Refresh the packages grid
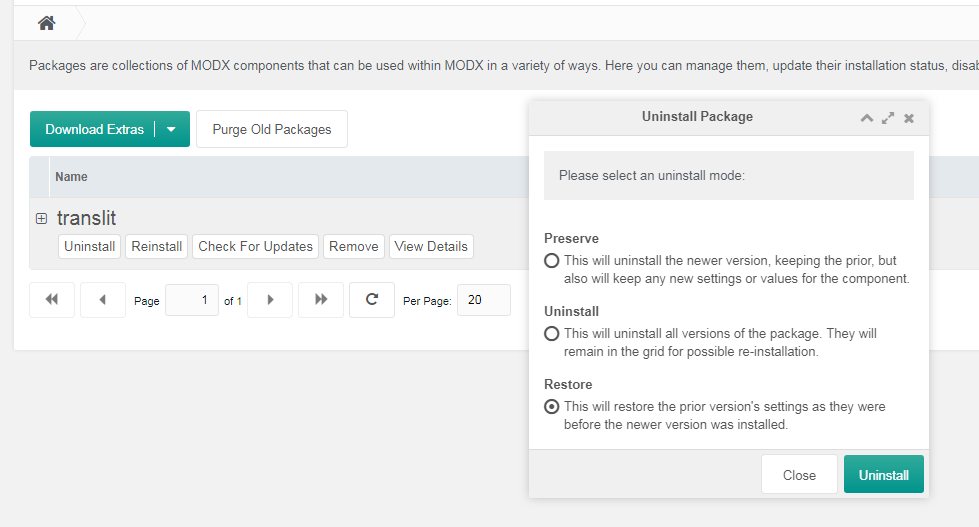The width and height of the screenshot is (979, 527). (371, 300)
